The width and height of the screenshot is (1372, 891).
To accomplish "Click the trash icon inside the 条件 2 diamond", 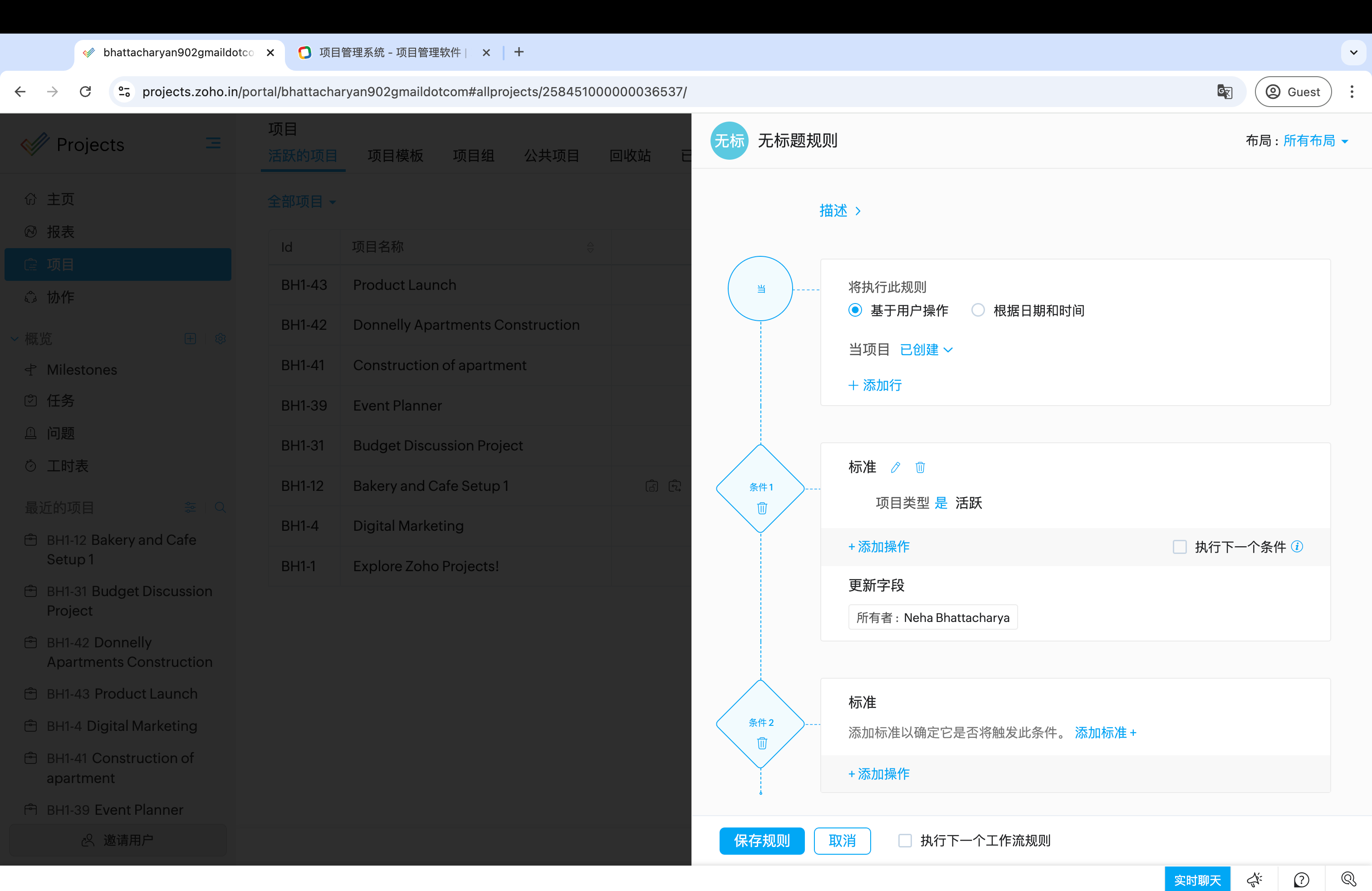I will pyautogui.click(x=761, y=744).
